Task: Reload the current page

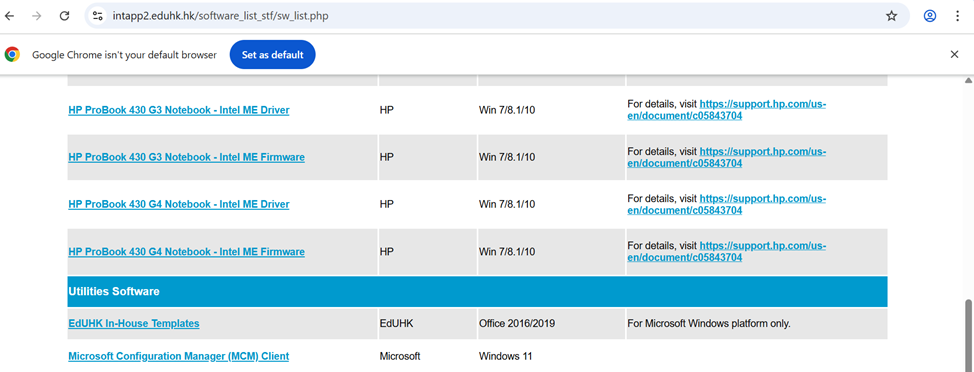Action: pos(64,16)
